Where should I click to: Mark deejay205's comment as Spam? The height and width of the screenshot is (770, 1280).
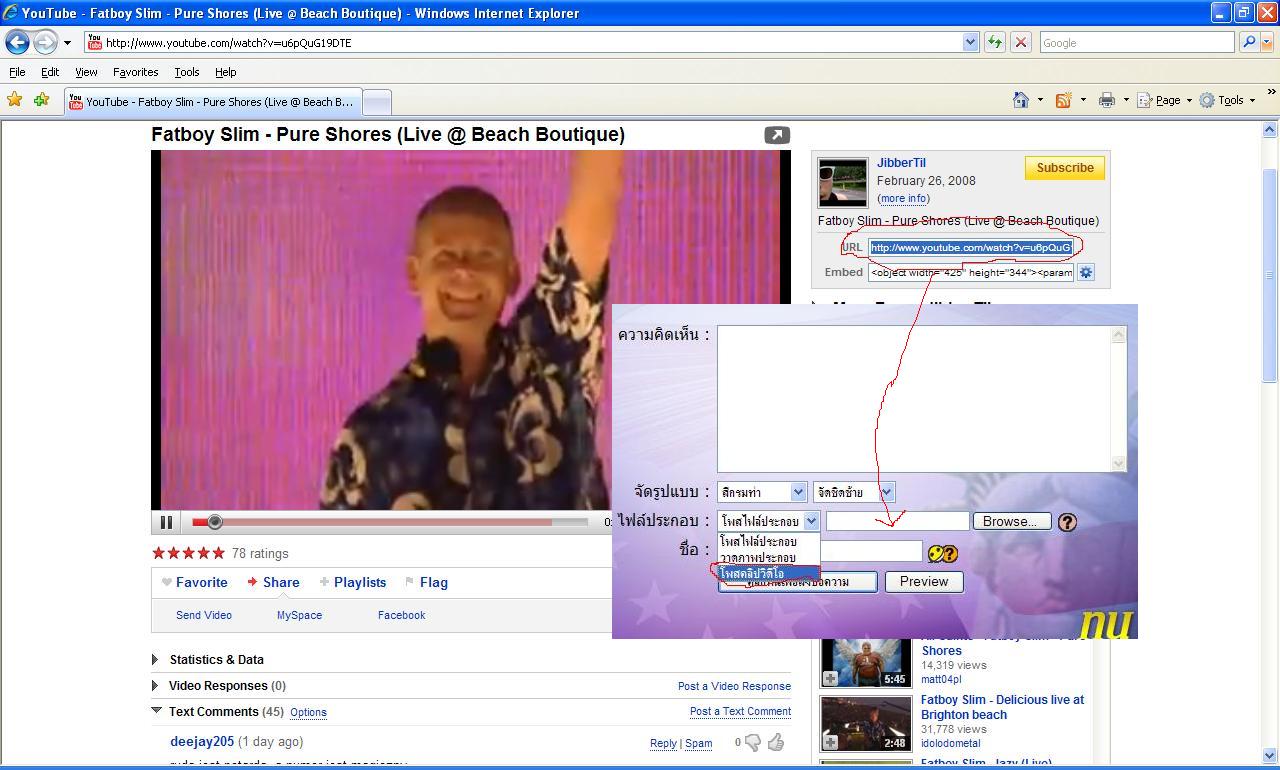(x=698, y=743)
